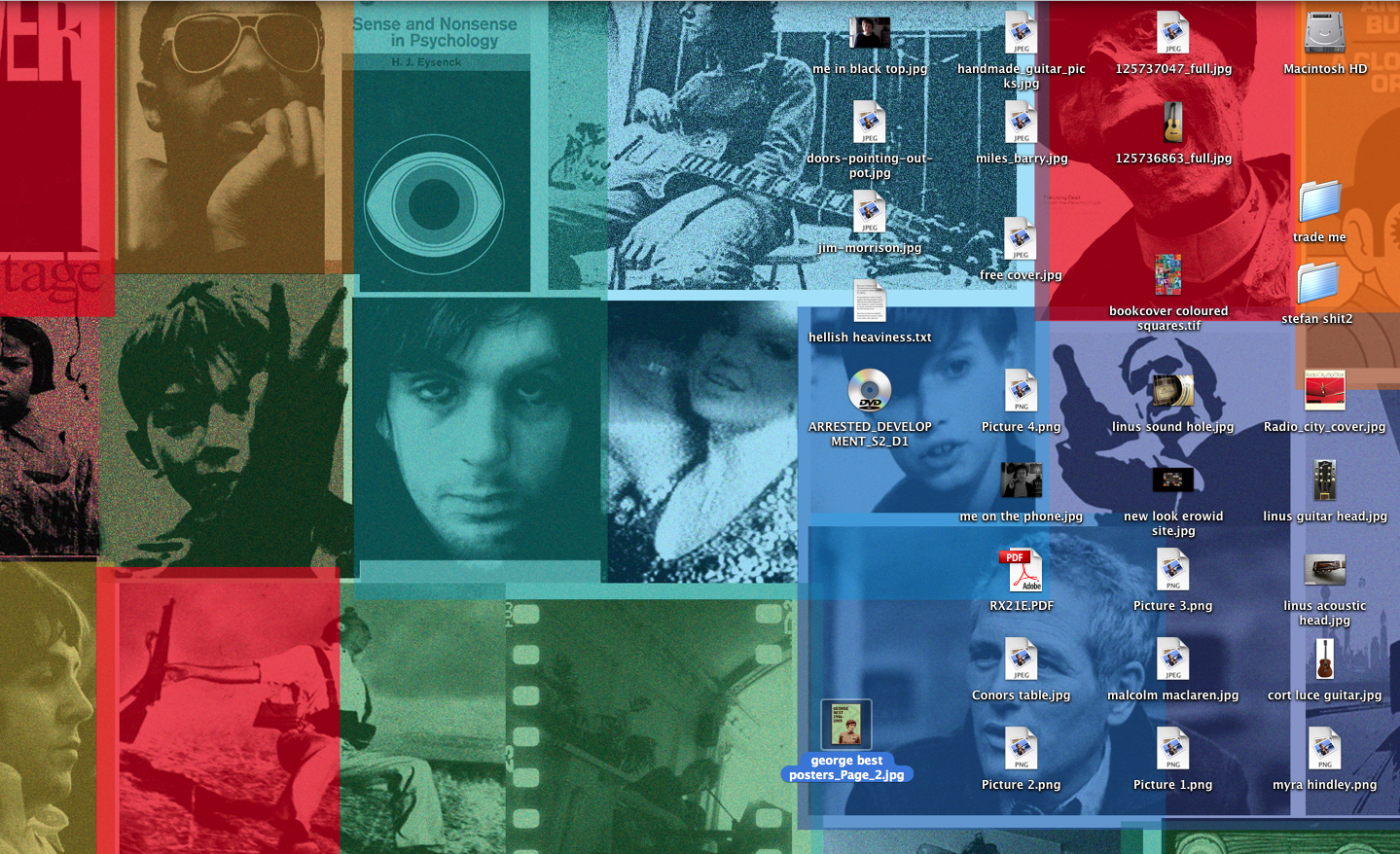Image resolution: width=1400 pixels, height=854 pixels.
Task: Select 'me in black top.jpg' thumbnail icon
Action: coord(870,32)
